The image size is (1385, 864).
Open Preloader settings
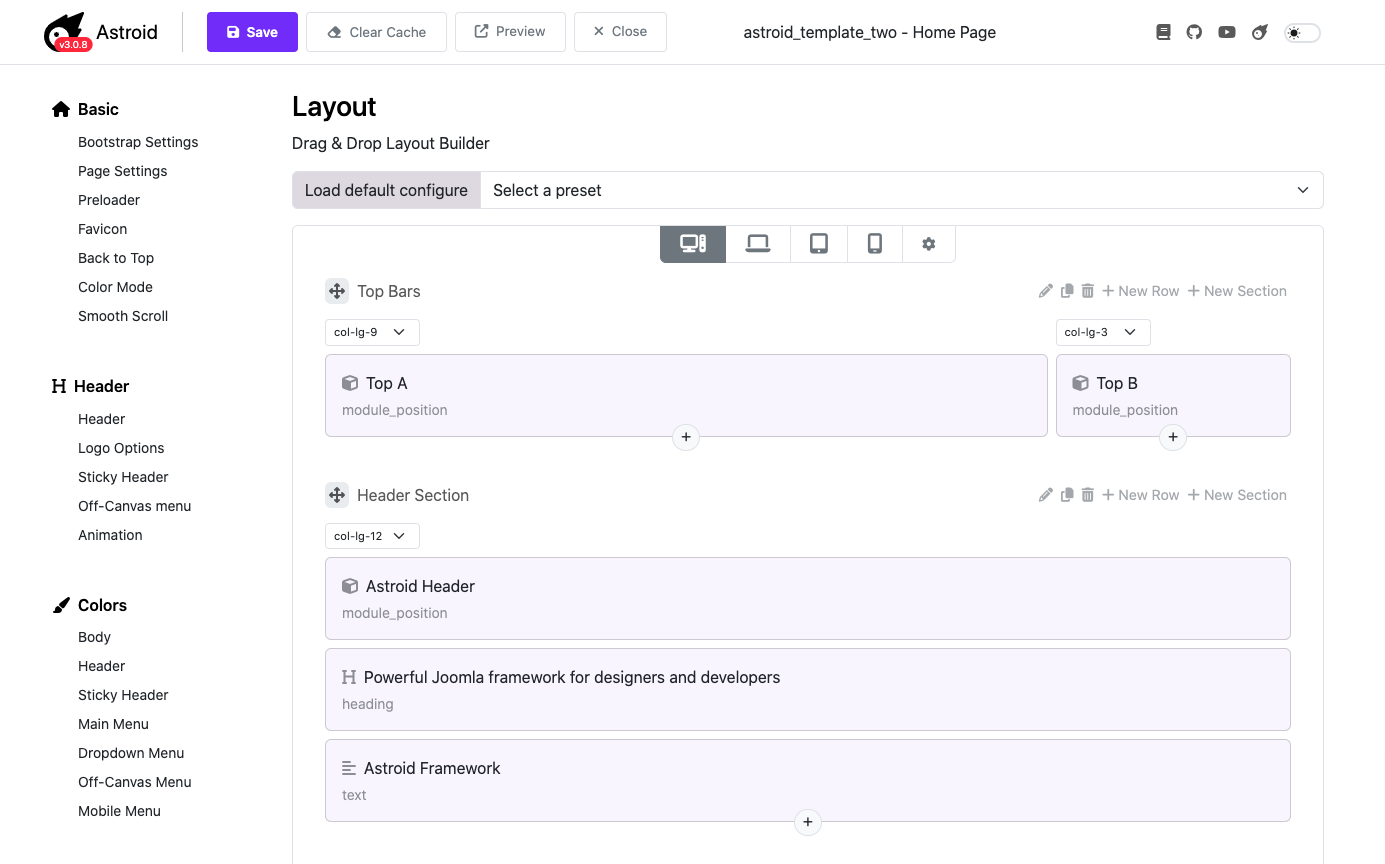[x=109, y=200]
